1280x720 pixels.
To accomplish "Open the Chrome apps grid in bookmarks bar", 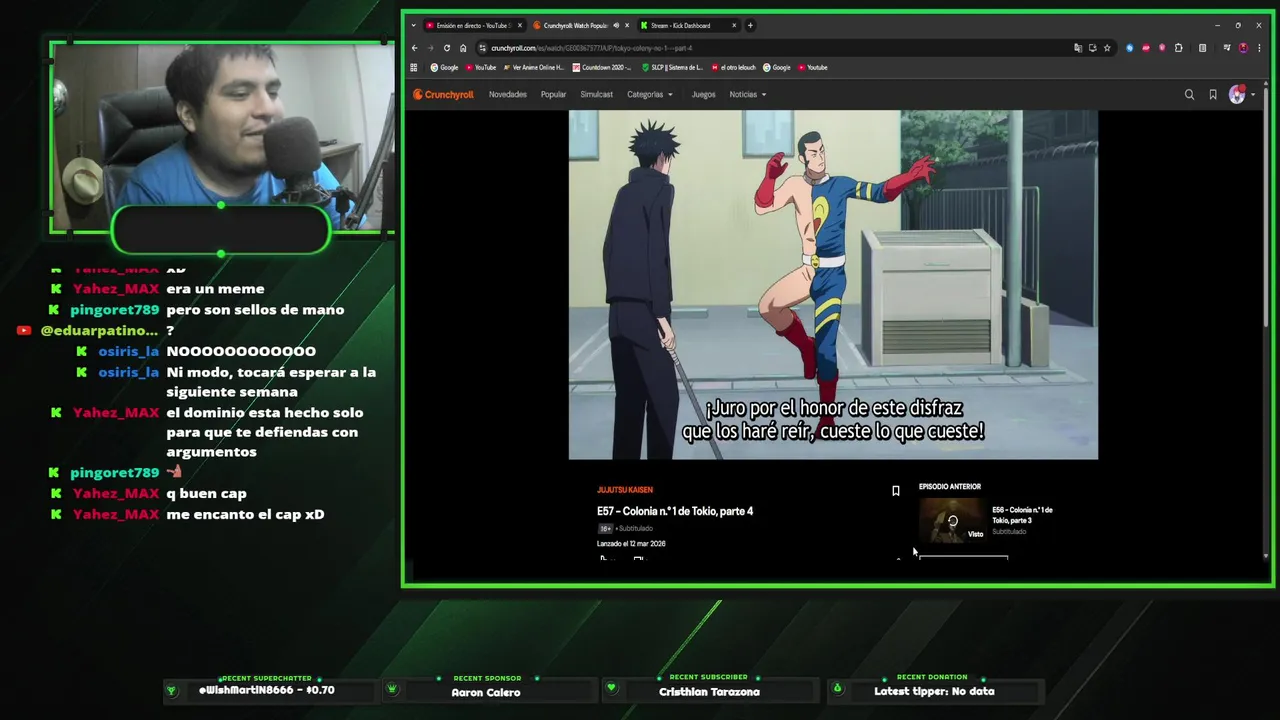I will (x=414, y=68).
